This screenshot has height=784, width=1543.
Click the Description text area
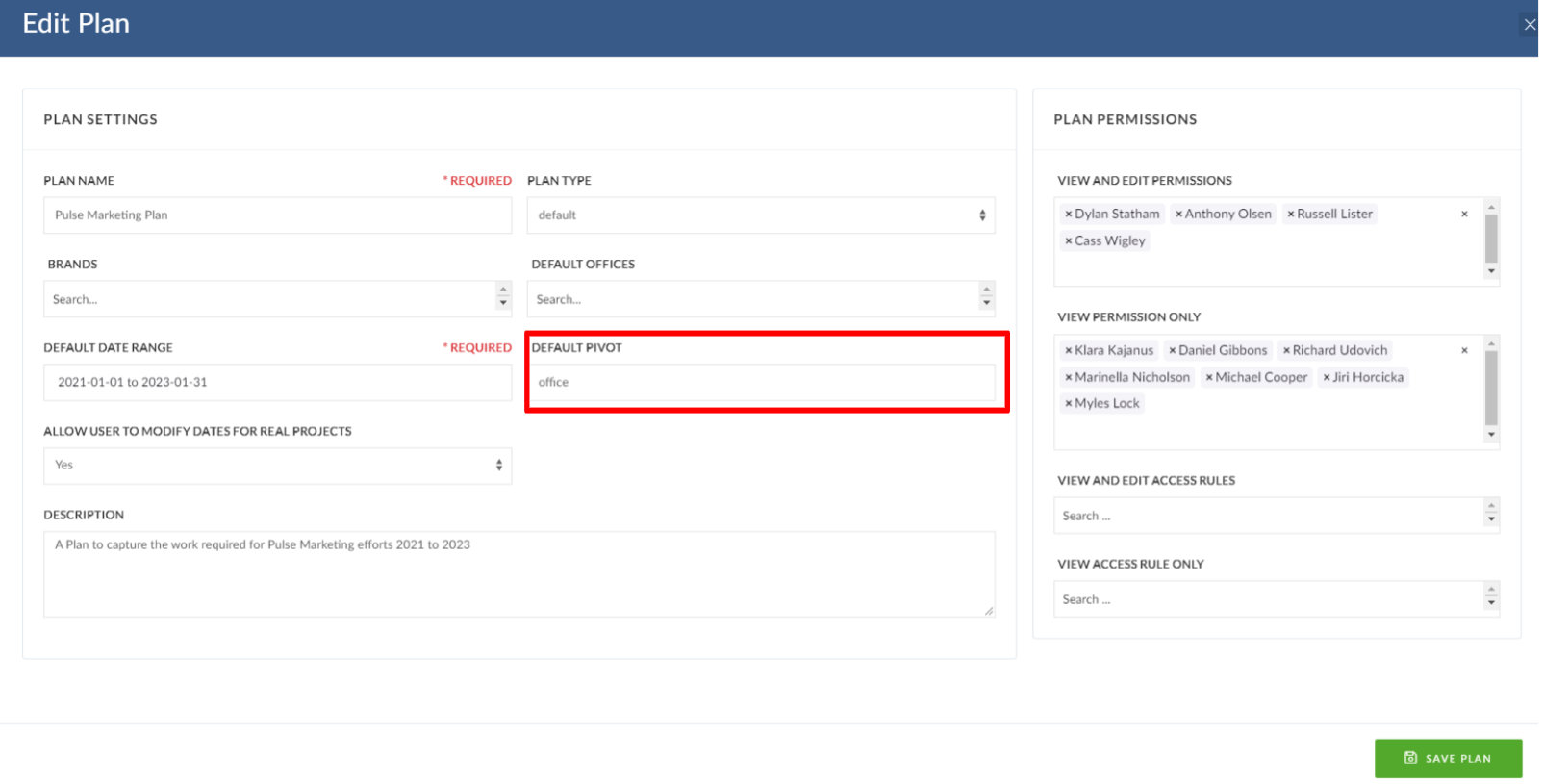pyautogui.click(x=519, y=574)
